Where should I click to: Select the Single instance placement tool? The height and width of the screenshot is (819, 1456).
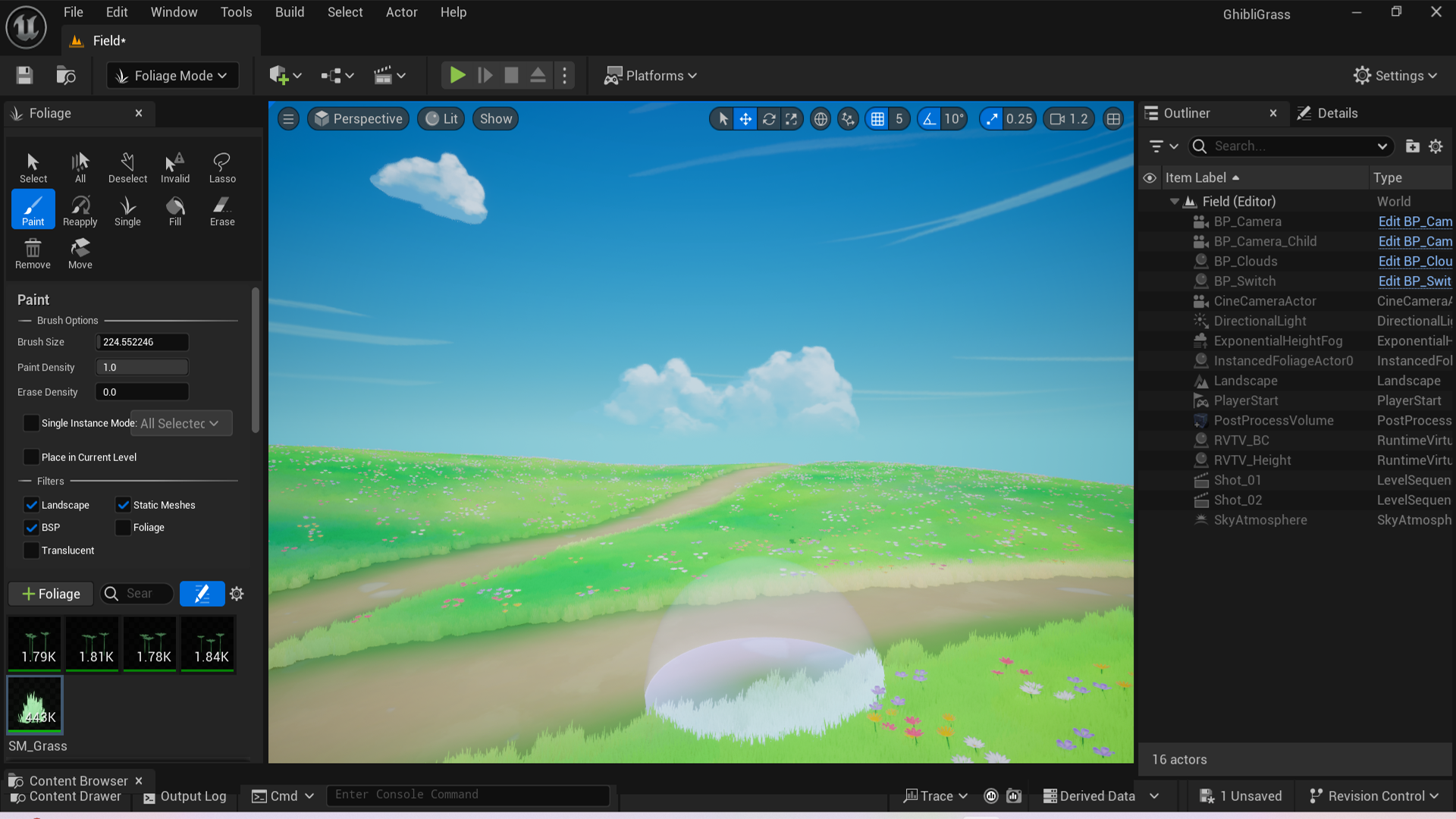pos(127,209)
